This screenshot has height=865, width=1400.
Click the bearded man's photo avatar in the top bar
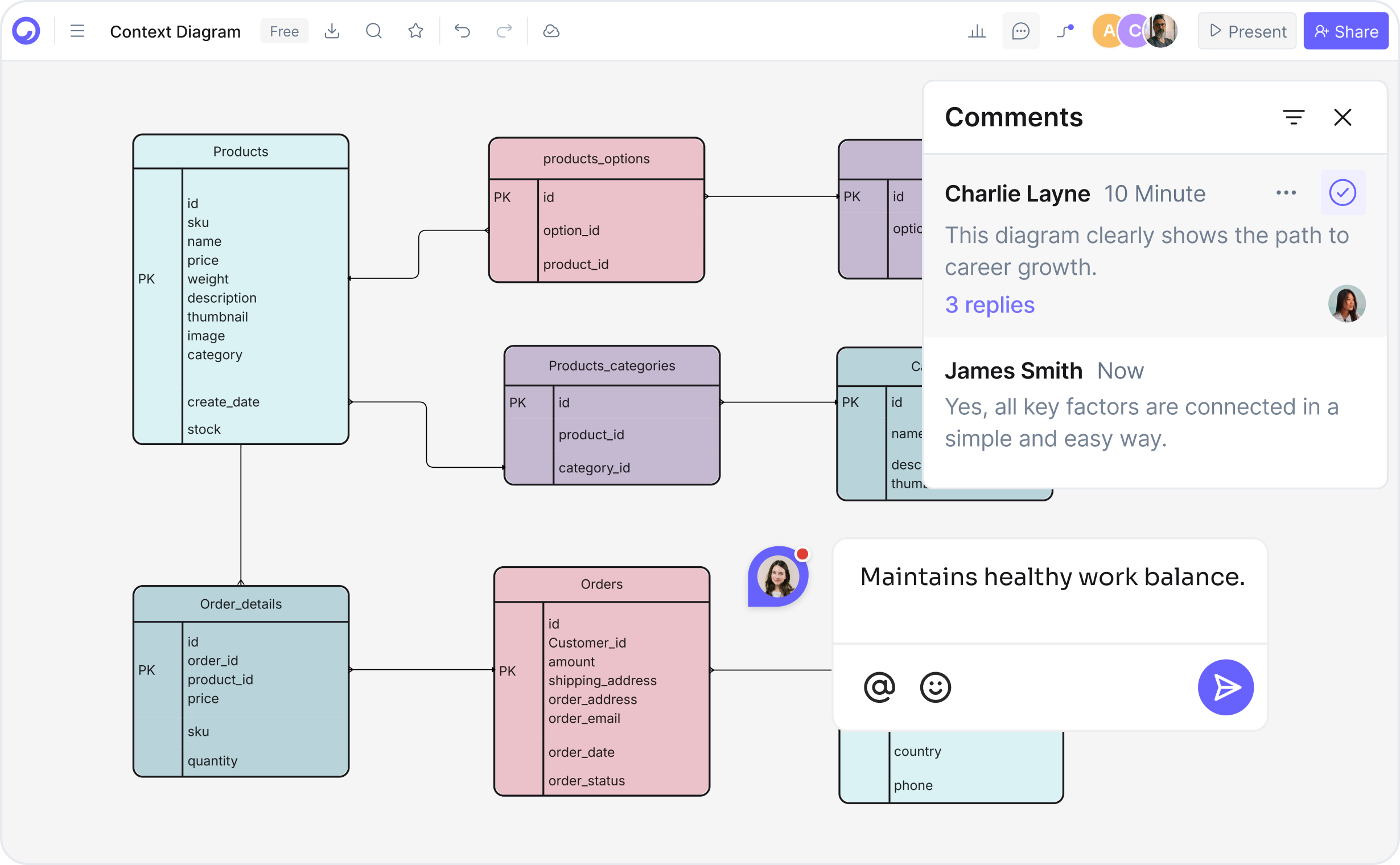point(1162,31)
